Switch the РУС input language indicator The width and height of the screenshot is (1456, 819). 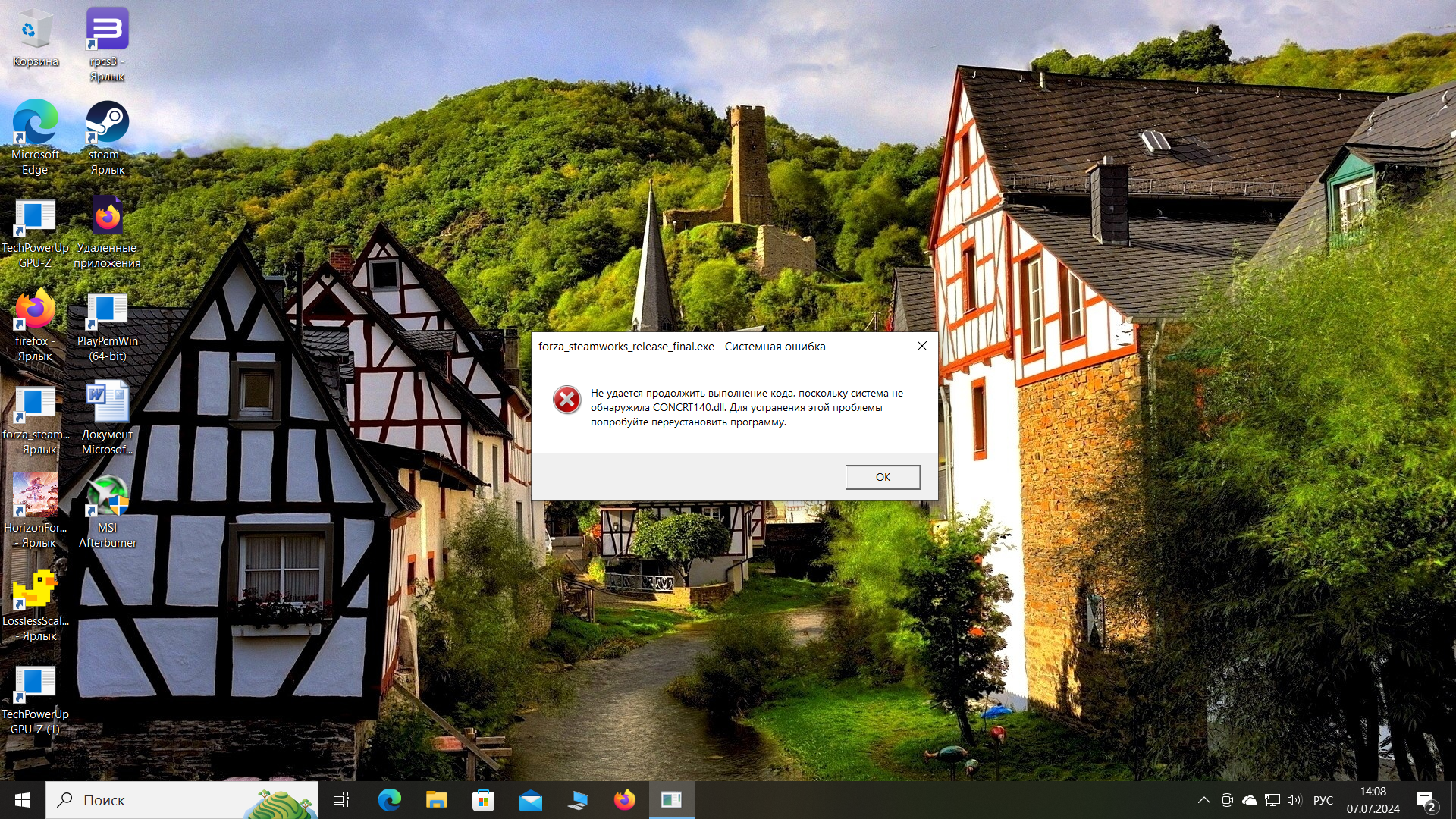(x=1323, y=800)
